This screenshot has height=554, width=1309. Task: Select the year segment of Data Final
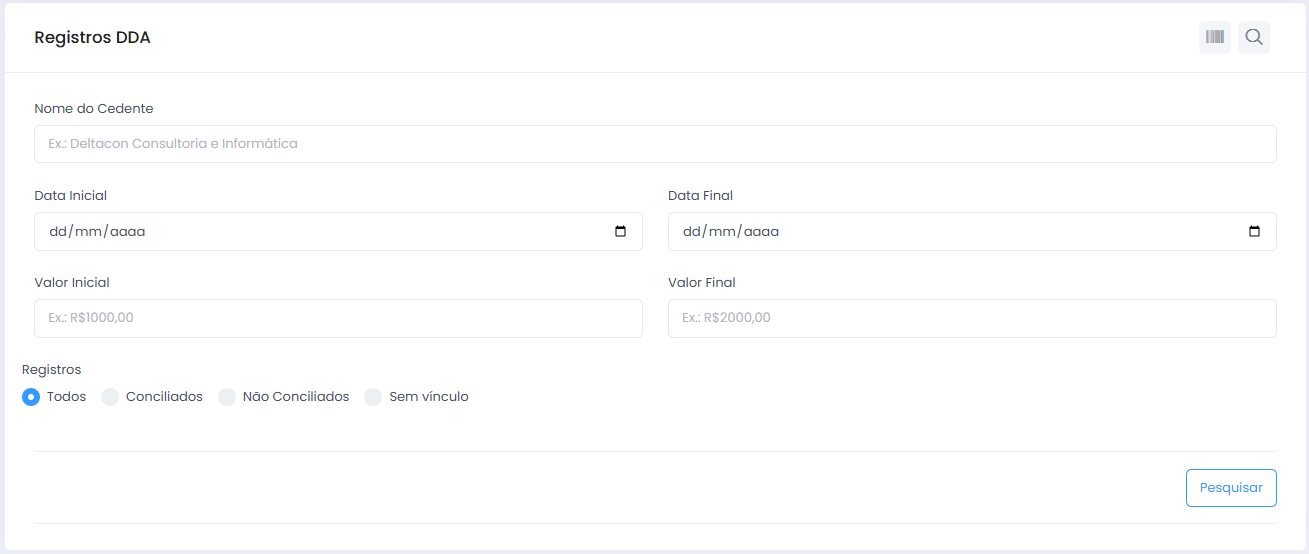(761, 232)
